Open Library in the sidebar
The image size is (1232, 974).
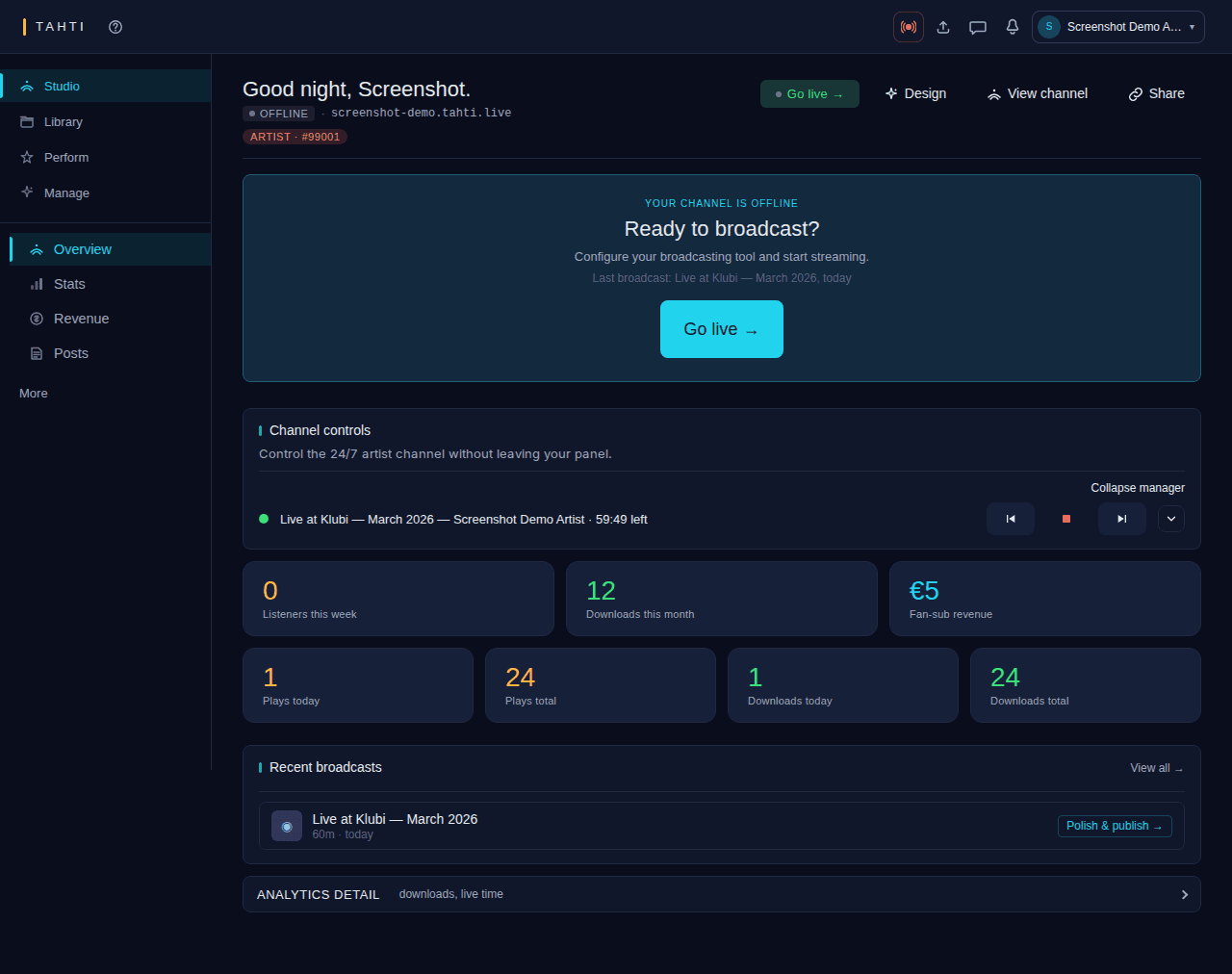click(106, 121)
